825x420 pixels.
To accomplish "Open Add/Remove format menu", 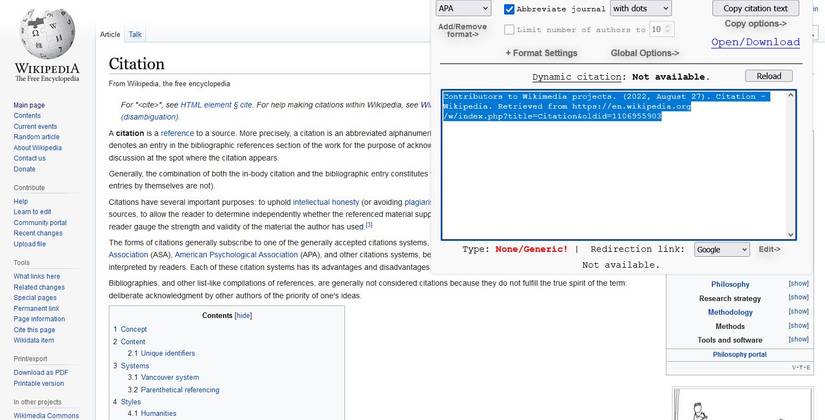I will click(x=462, y=31).
